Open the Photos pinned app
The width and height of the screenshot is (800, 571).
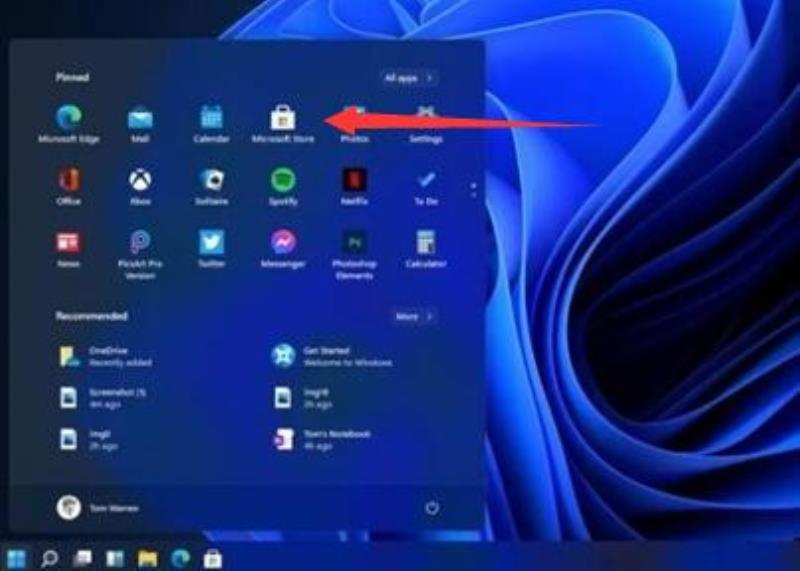(x=355, y=124)
